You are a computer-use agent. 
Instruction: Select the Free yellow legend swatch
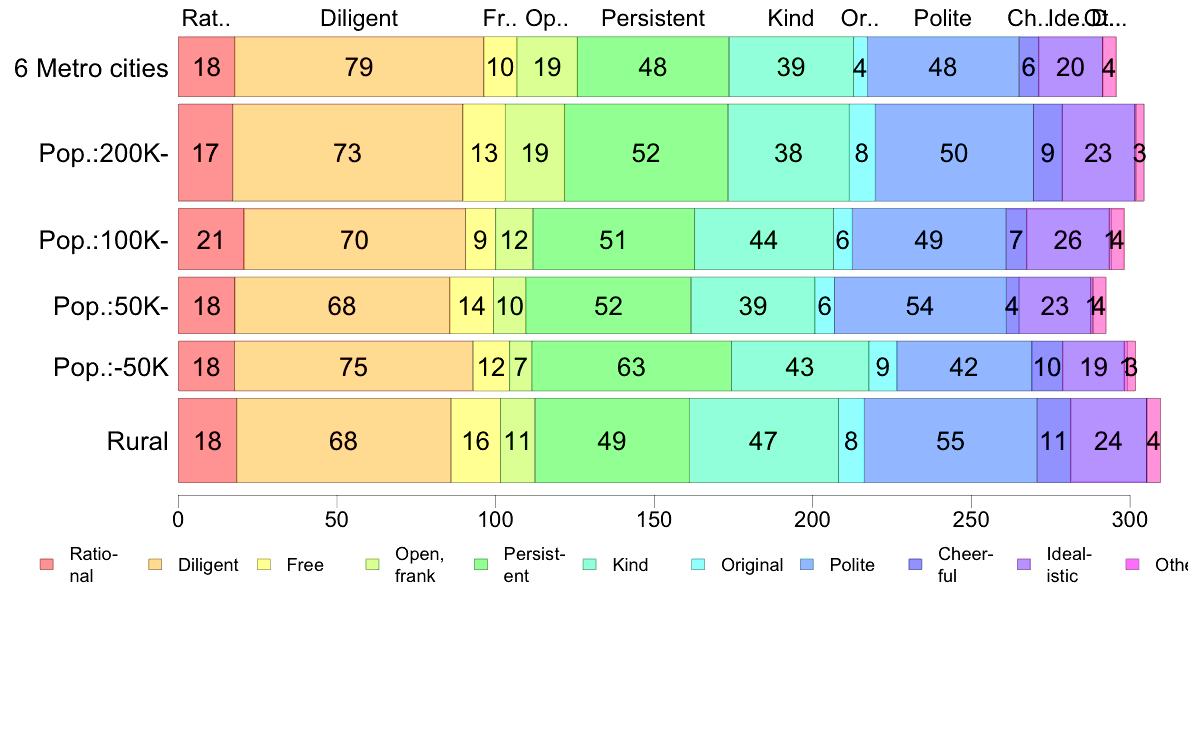(264, 564)
